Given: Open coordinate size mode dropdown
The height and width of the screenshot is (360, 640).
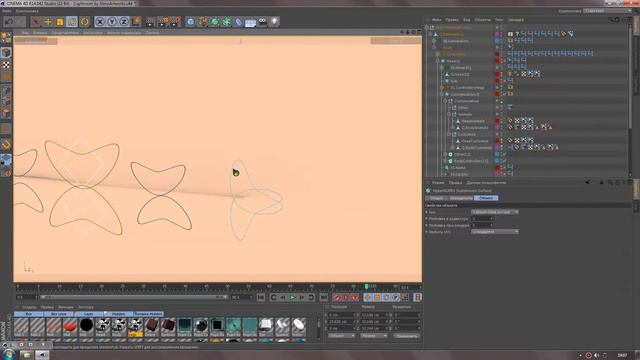Looking at the screenshot, I should coord(373,336).
